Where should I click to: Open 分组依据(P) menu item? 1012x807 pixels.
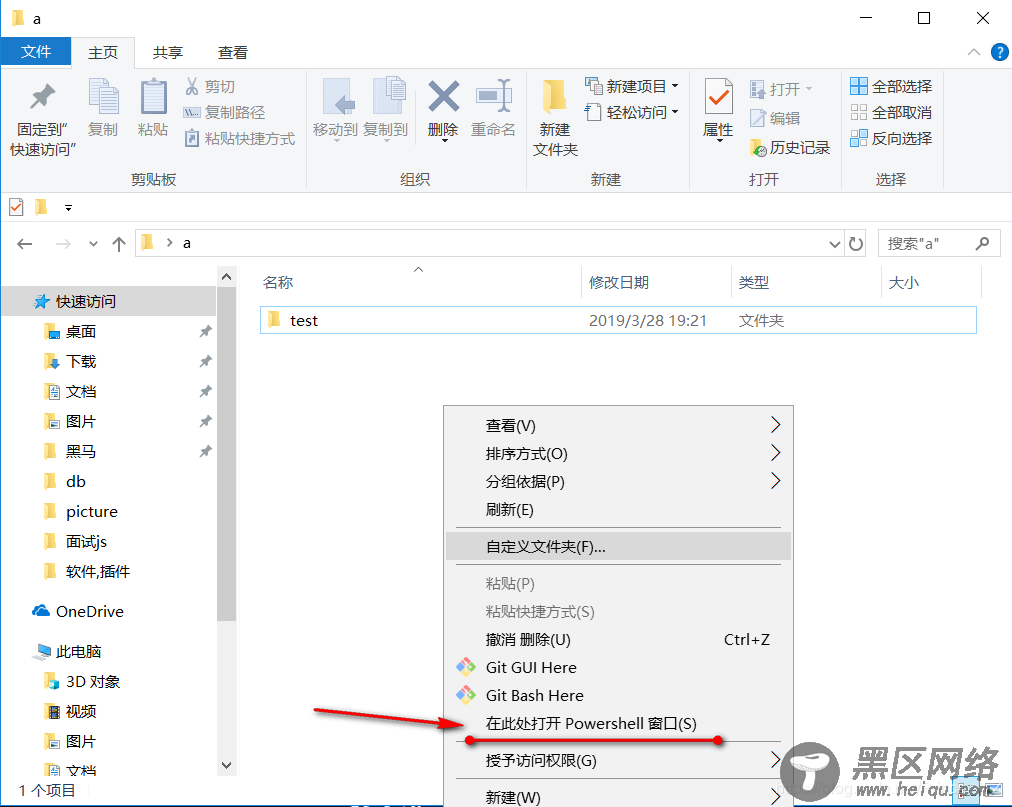tap(618, 482)
